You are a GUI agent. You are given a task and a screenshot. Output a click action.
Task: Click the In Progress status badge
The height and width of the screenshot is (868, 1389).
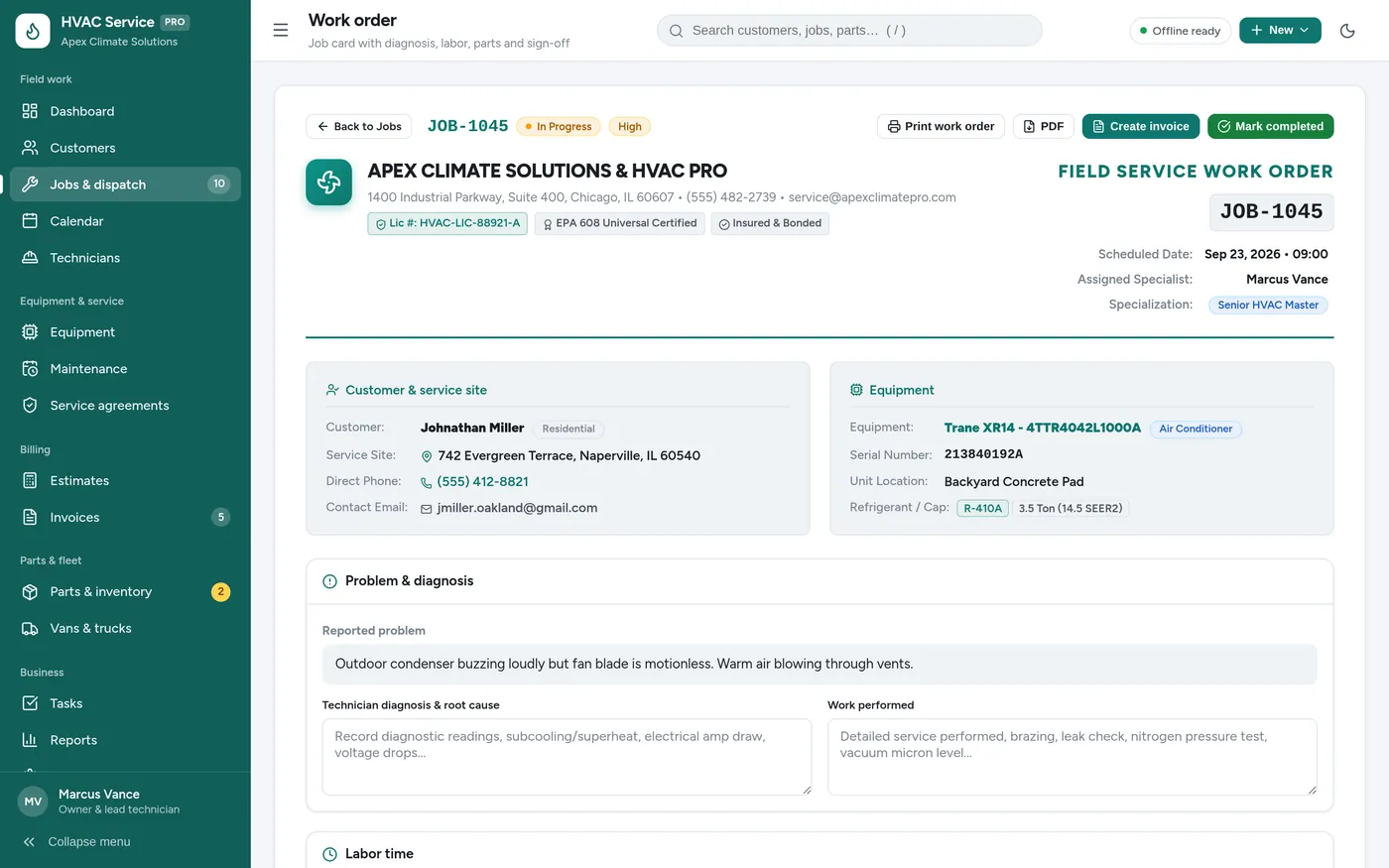coord(558,127)
